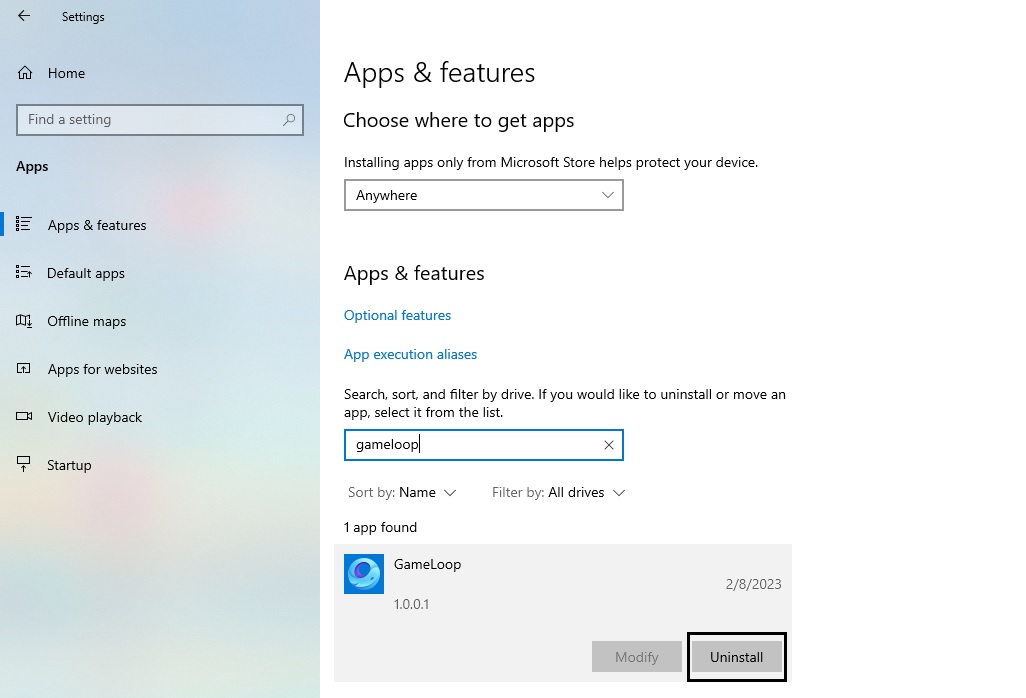1026x698 pixels.
Task: Select Offline maps in the sidebar
Action: click(86, 320)
